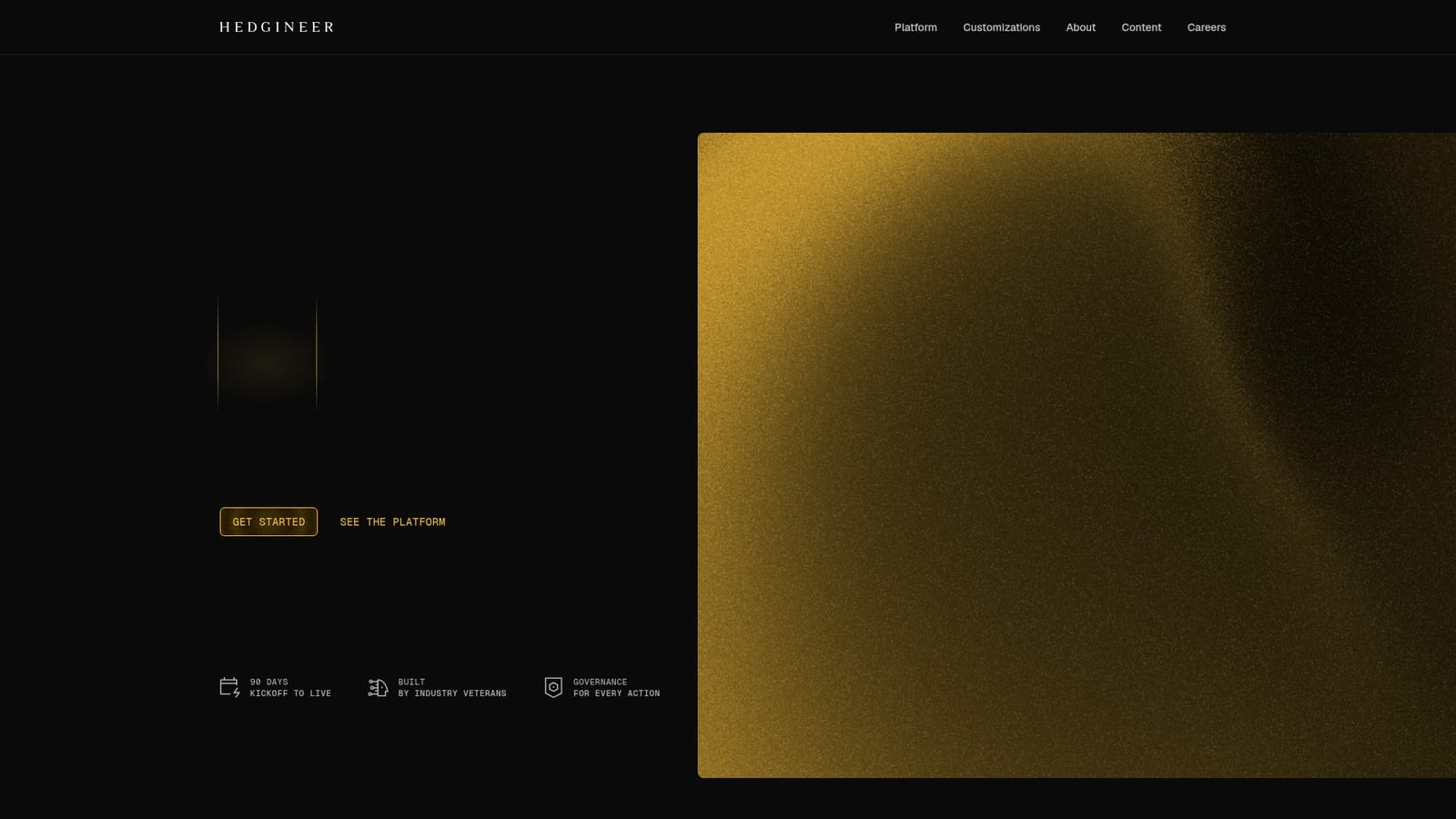Open the Customizations menu item
The width and height of the screenshot is (1456, 819).
[1001, 27]
